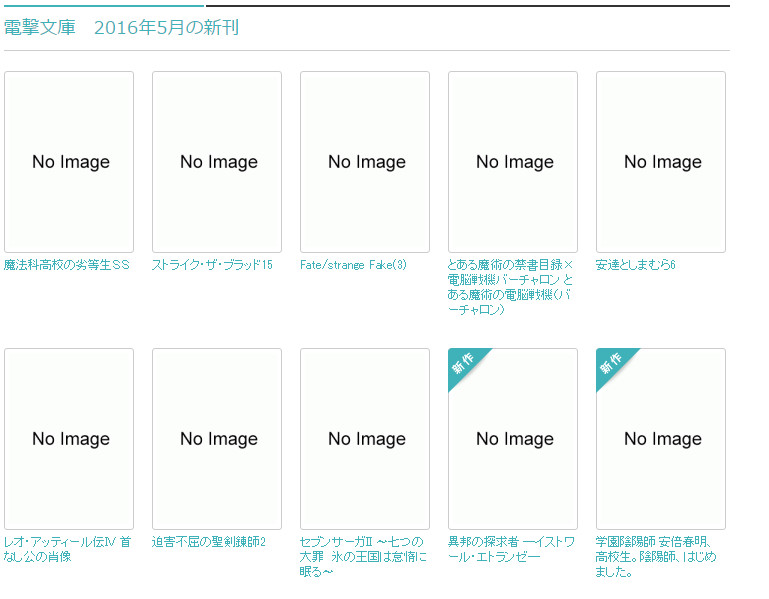Follow the ストライク・ザ・ブラッド15 text link
Image resolution: width=769 pixels, height=599 pixels.
point(212,265)
